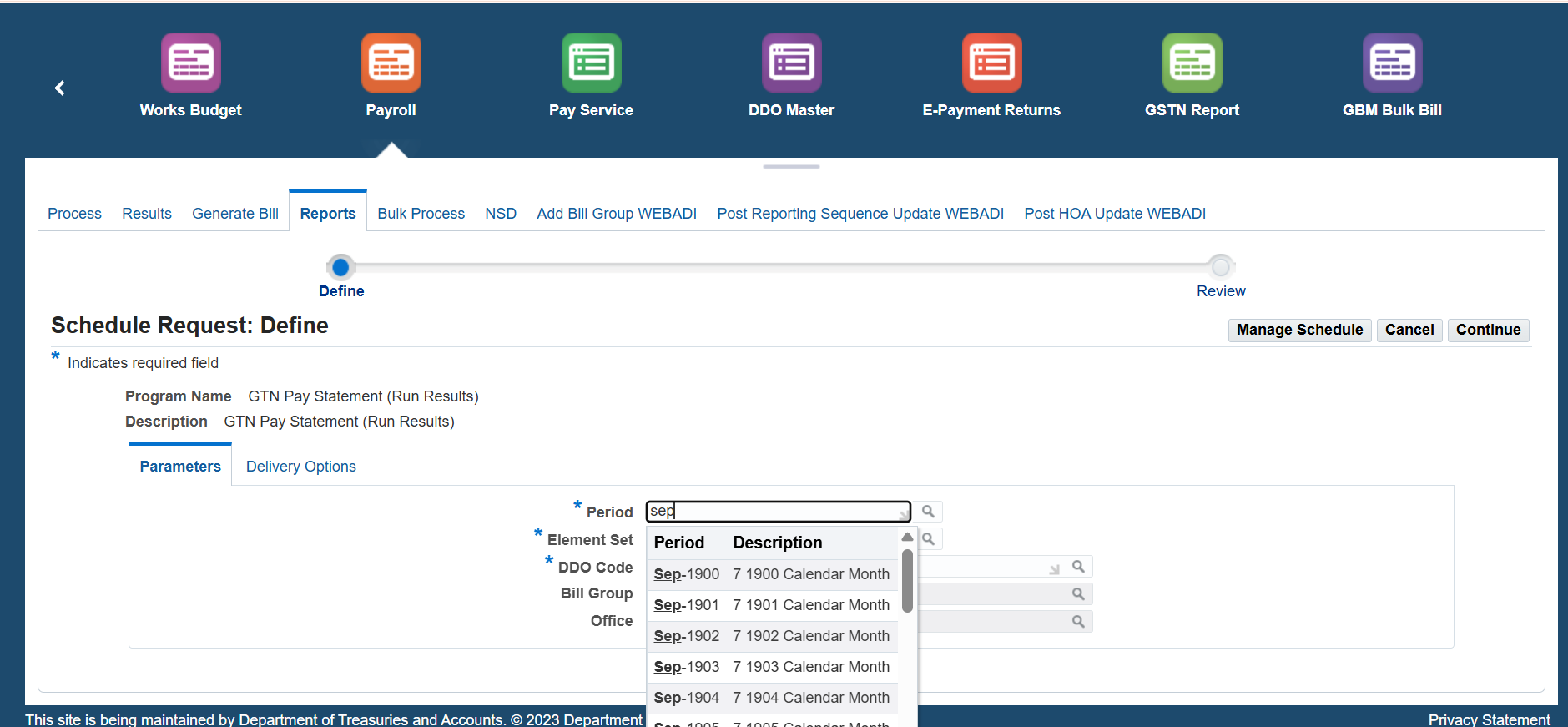Switch to the Delivery Options sub-tab
This screenshot has height=727, width=1568.
301,467
